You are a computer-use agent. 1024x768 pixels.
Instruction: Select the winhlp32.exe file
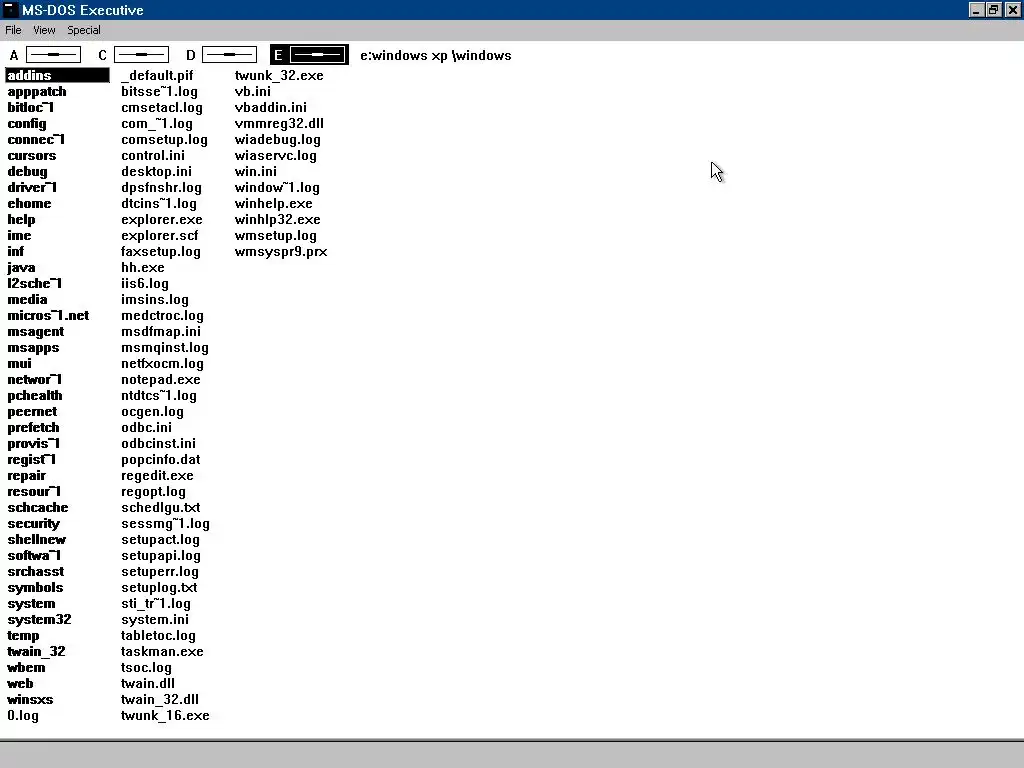[x=278, y=219]
